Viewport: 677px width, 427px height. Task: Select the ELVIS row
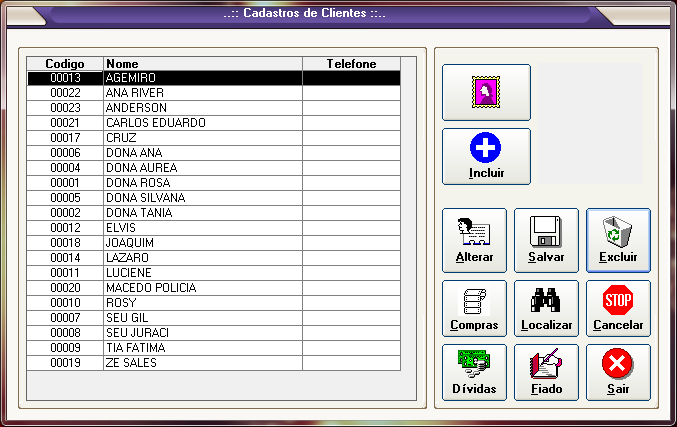(x=214, y=228)
